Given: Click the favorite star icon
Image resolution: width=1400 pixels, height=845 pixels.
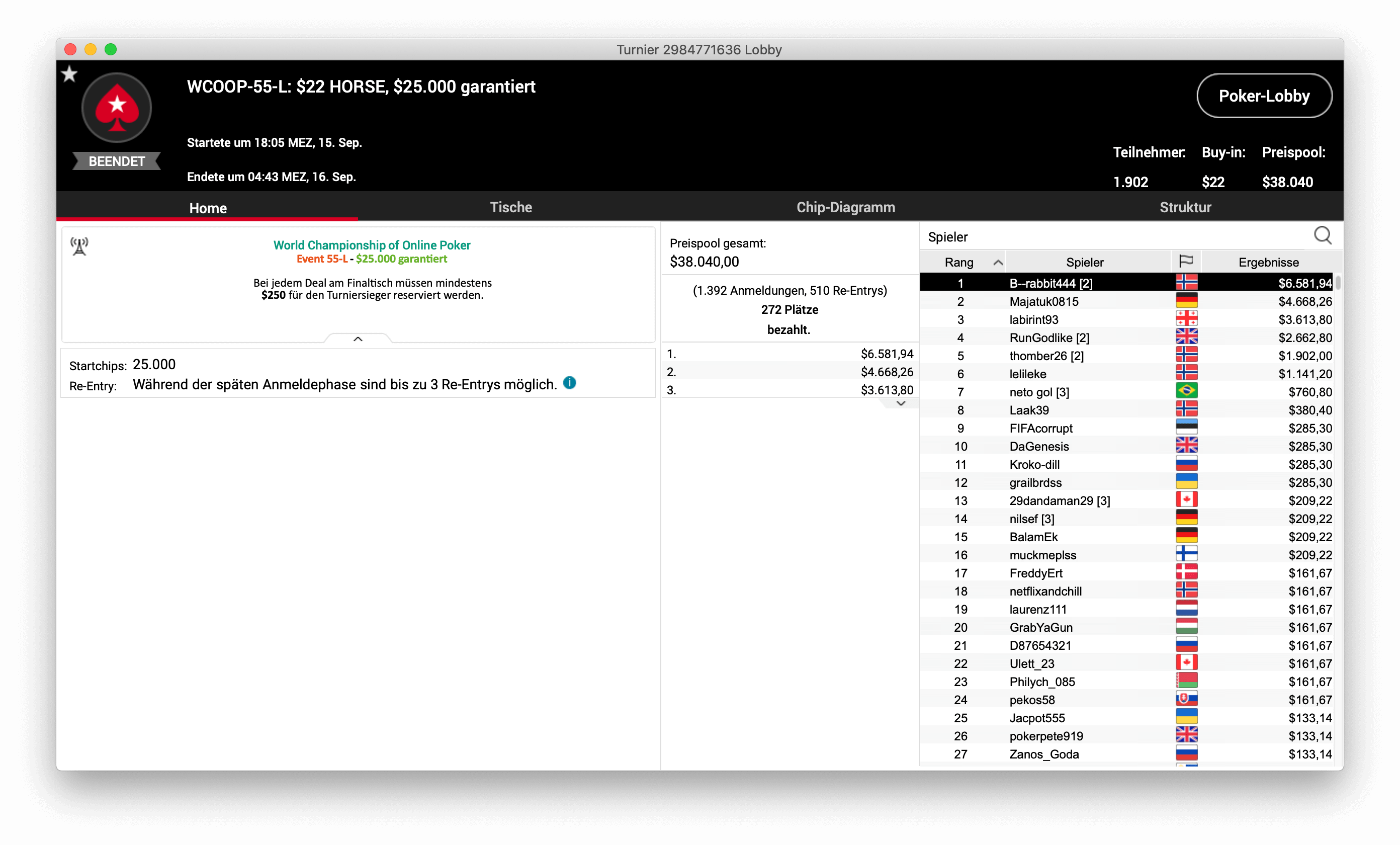Looking at the screenshot, I should pos(69,74).
